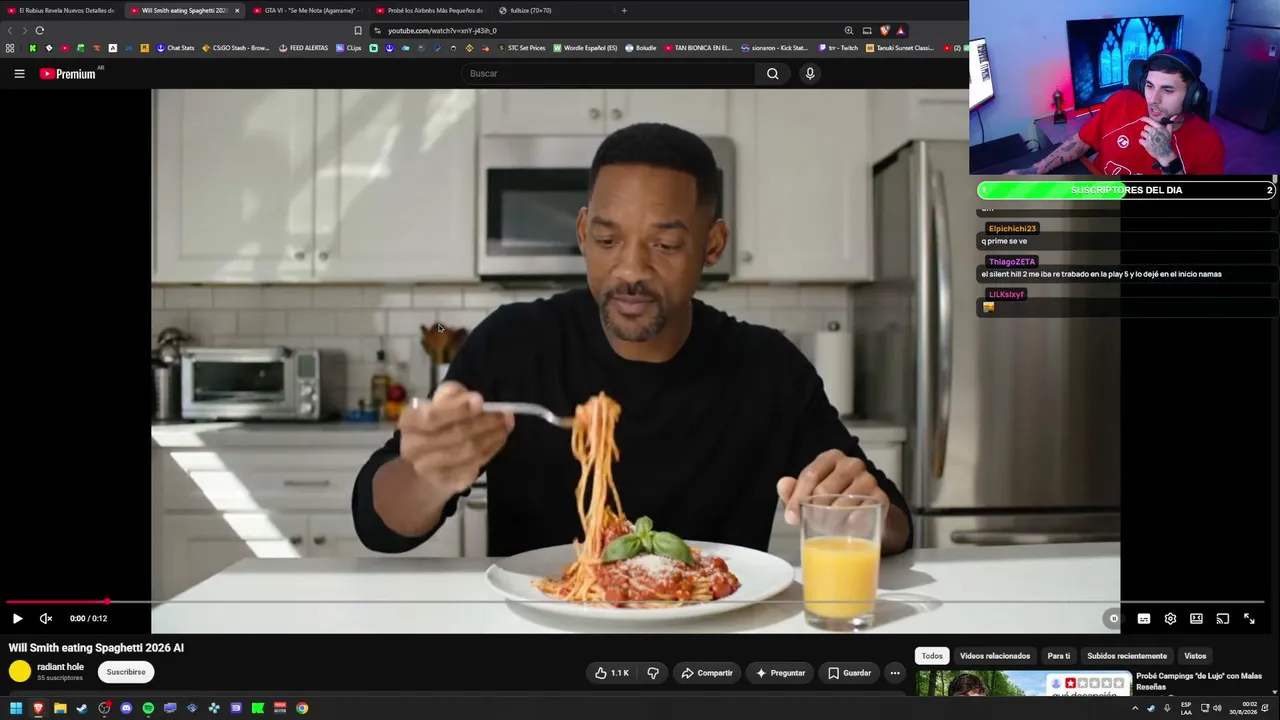This screenshot has height=720, width=1280.
Task: Select the Subidos recientemente filter chip
Action: pos(1127,656)
